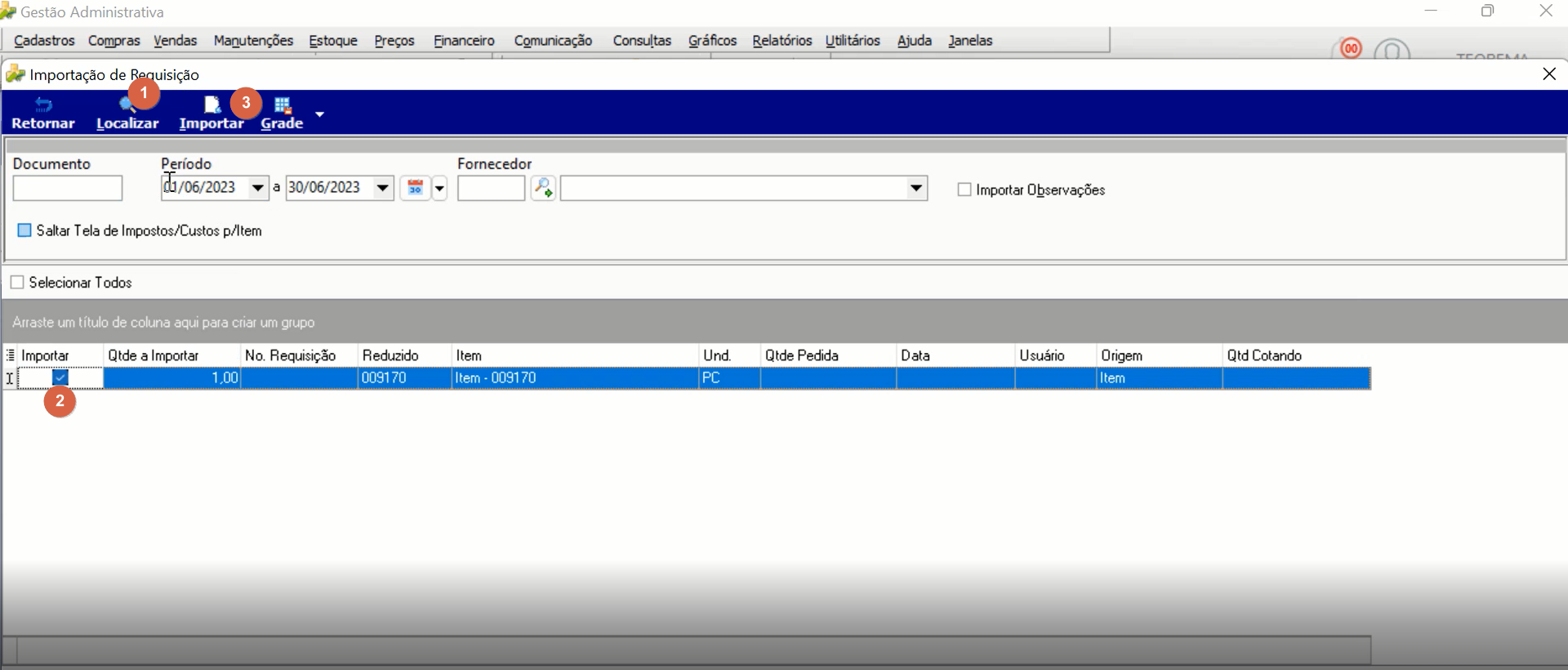Click the end date field 30/06/2023
Image resolution: width=1568 pixels, height=670 pixels.
point(329,188)
